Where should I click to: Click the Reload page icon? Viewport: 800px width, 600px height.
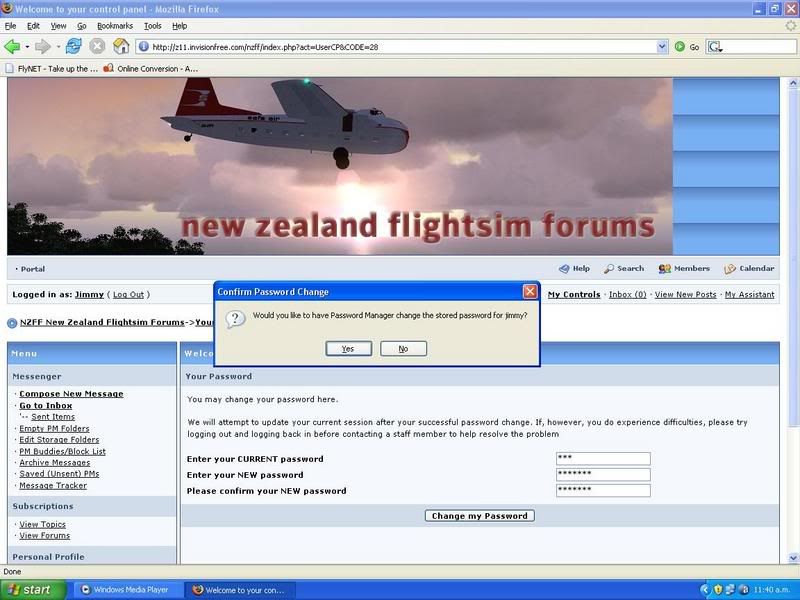(x=73, y=46)
